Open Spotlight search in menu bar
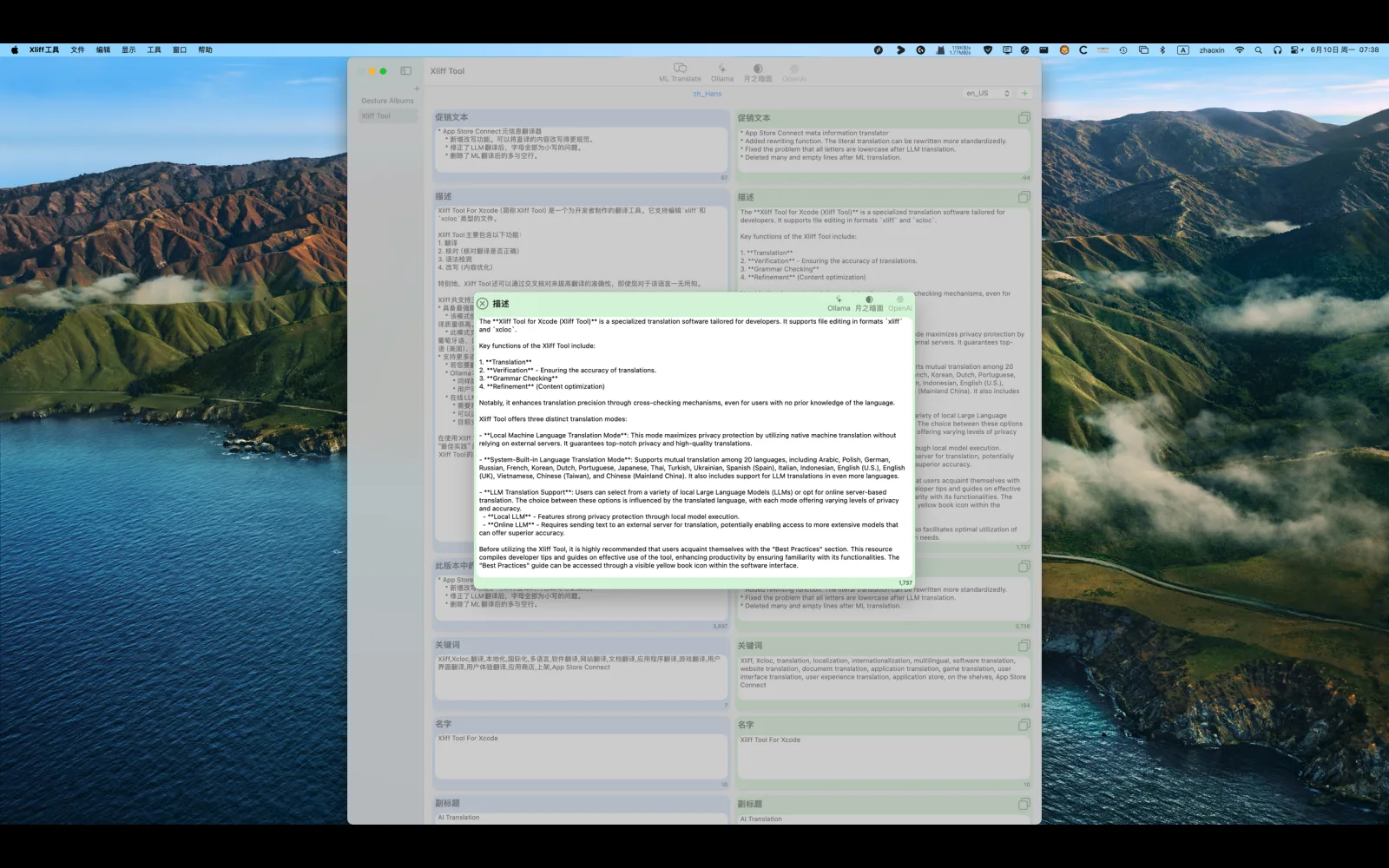This screenshot has width=1389, height=868. click(x=1258, y=50)
